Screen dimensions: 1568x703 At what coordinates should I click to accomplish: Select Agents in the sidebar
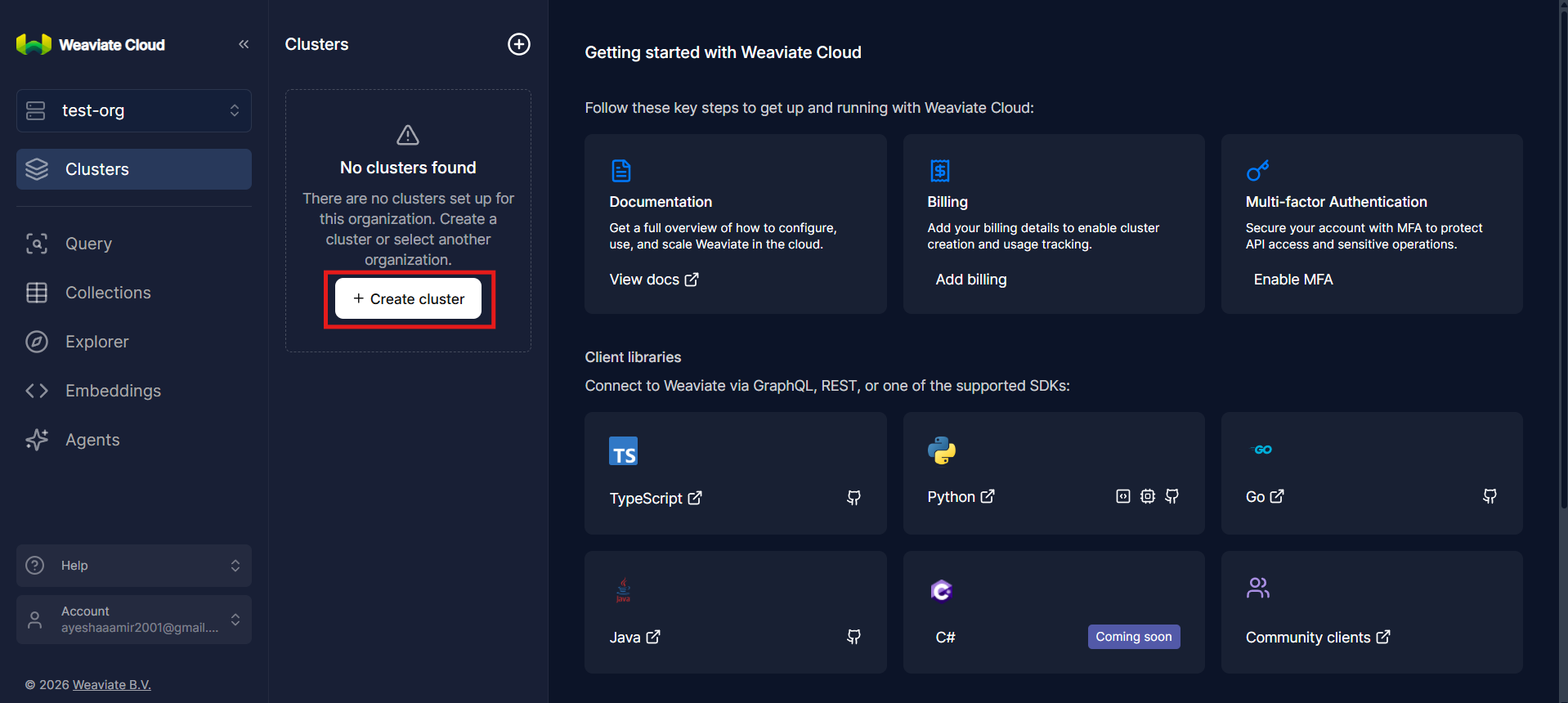(92, 440)
